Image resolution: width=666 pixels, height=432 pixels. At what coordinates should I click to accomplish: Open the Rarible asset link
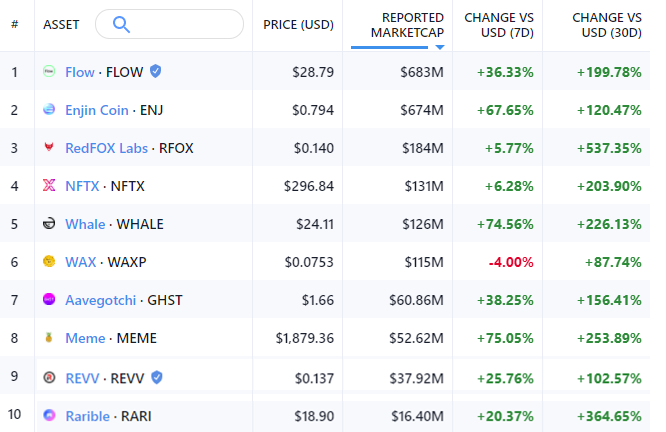pyautogui.click(x=87, y=416)
